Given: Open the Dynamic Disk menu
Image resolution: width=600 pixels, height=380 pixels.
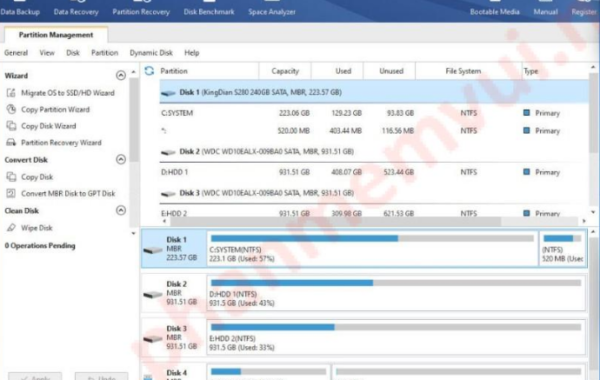Looking at the screenshot, I should coord(151,53).
